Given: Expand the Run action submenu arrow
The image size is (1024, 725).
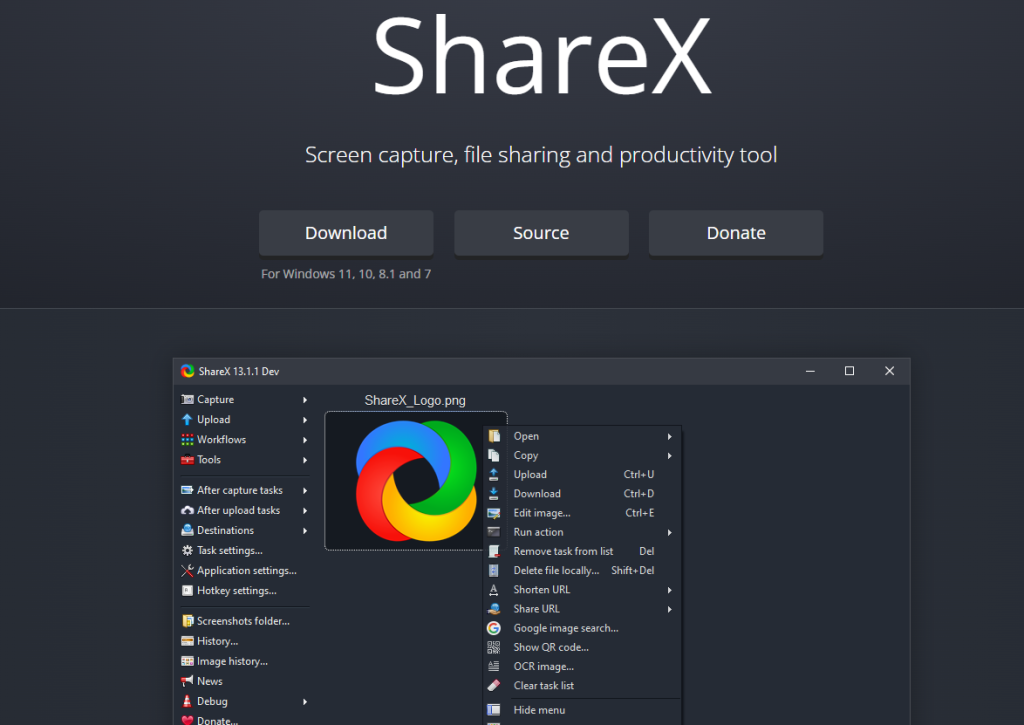Looking at the screenshot, I should (x=669, y=532).
